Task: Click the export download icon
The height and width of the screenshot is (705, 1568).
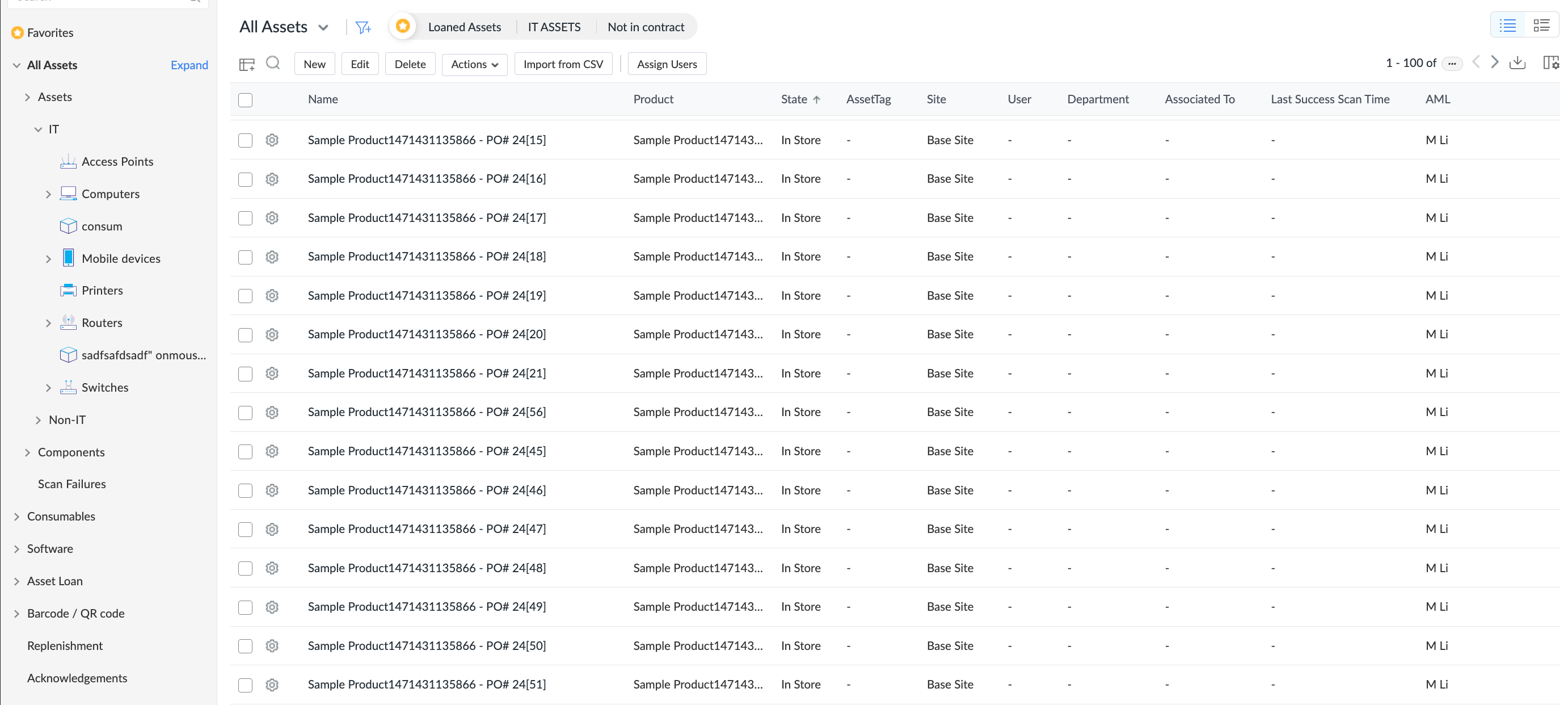Action: pyautogui.click(x=1518, y=62)
